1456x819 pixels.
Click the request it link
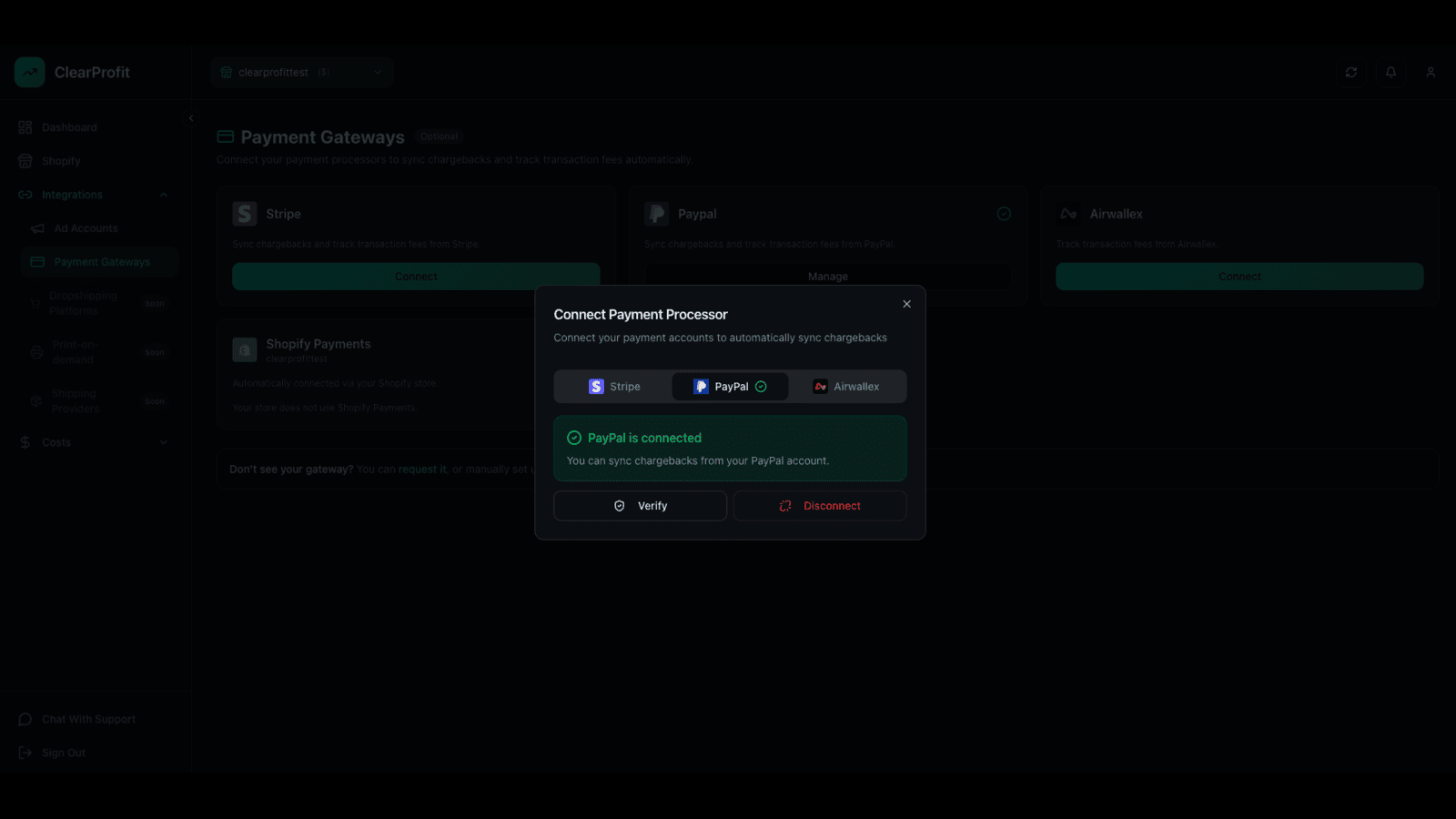tap(422, 470)
